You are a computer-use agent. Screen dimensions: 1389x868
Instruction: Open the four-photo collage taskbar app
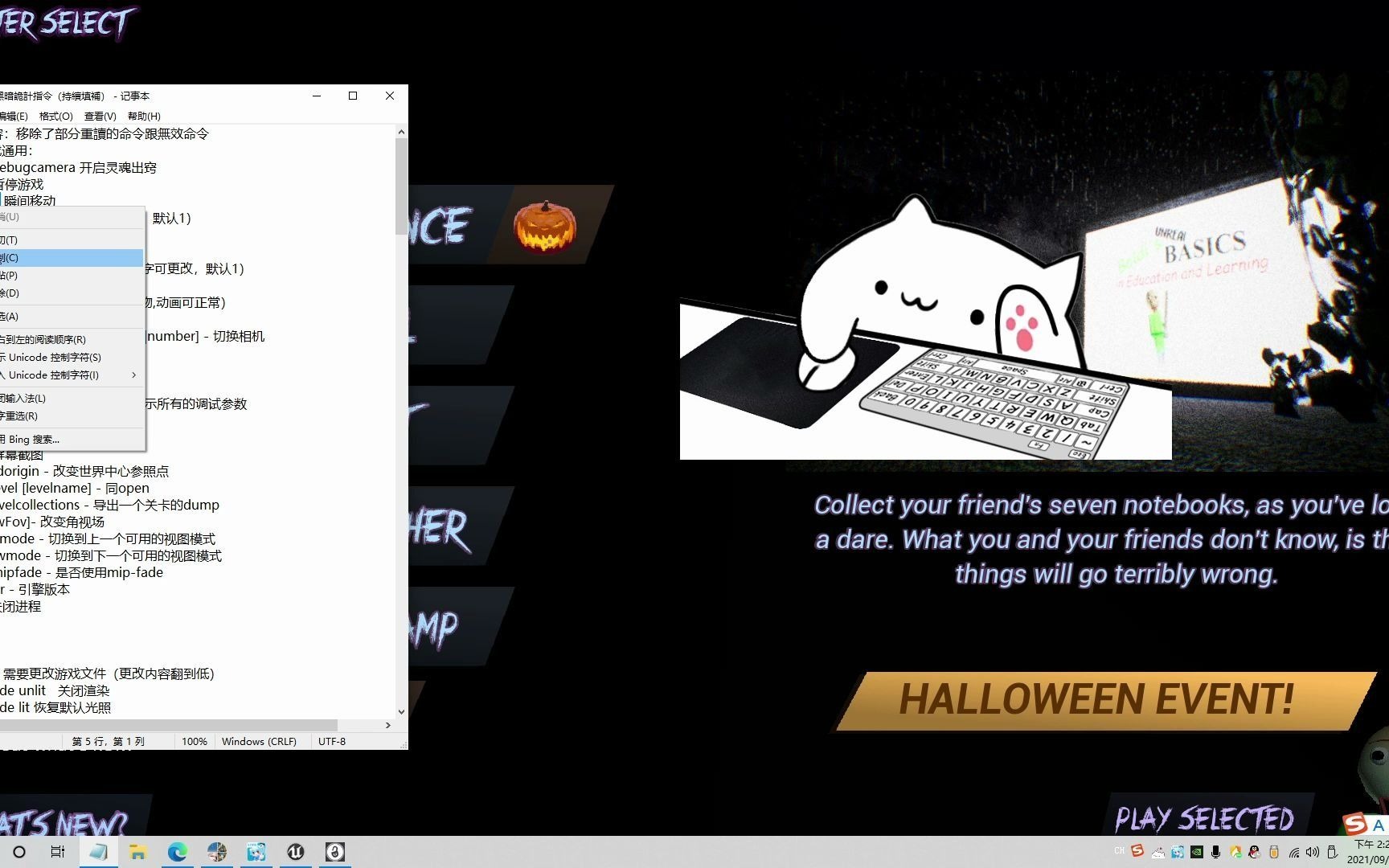point(217,852)
